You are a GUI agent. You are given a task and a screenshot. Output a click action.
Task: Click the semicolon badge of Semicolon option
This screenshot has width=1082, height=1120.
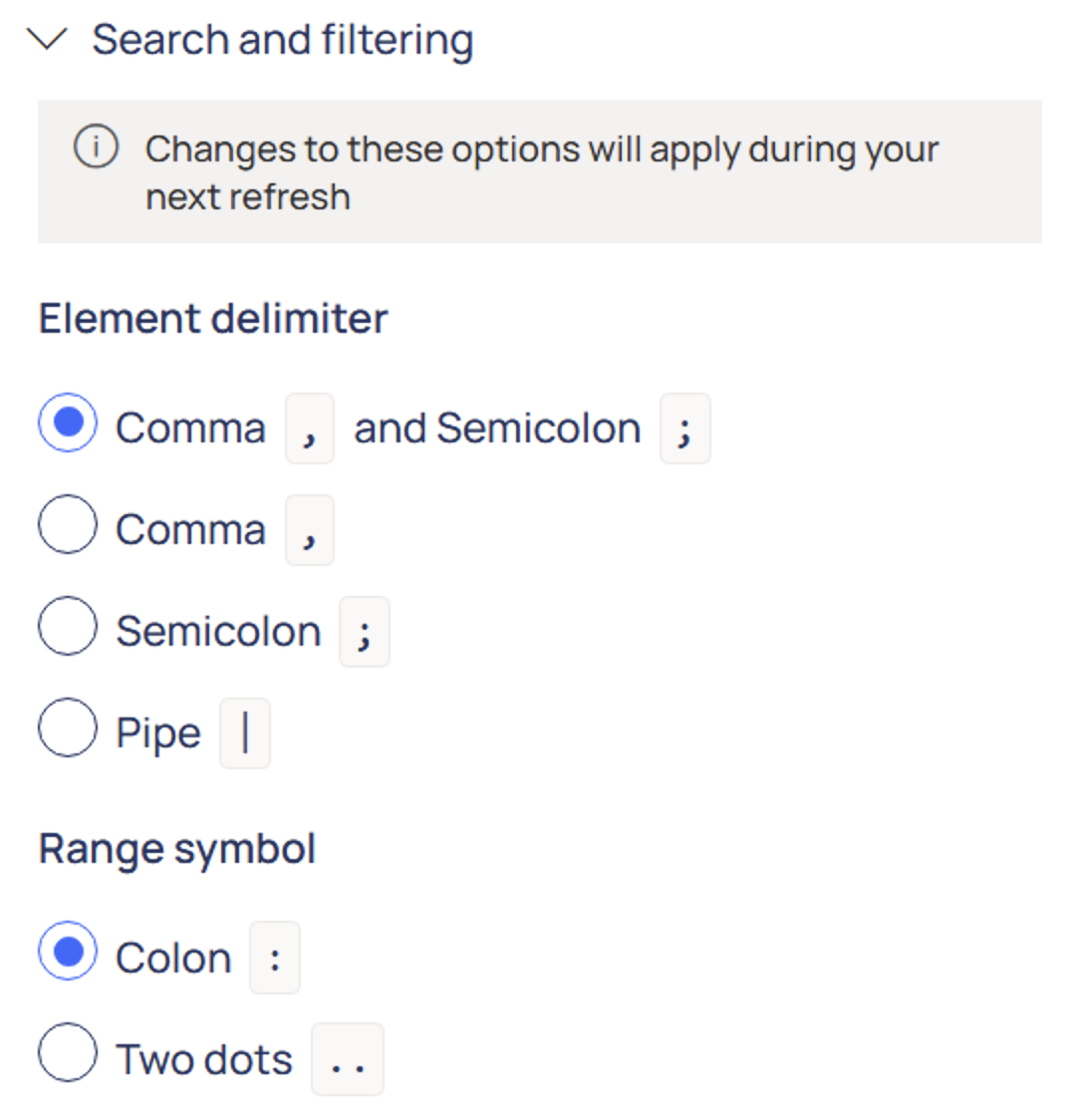click(x=365, y=632)
